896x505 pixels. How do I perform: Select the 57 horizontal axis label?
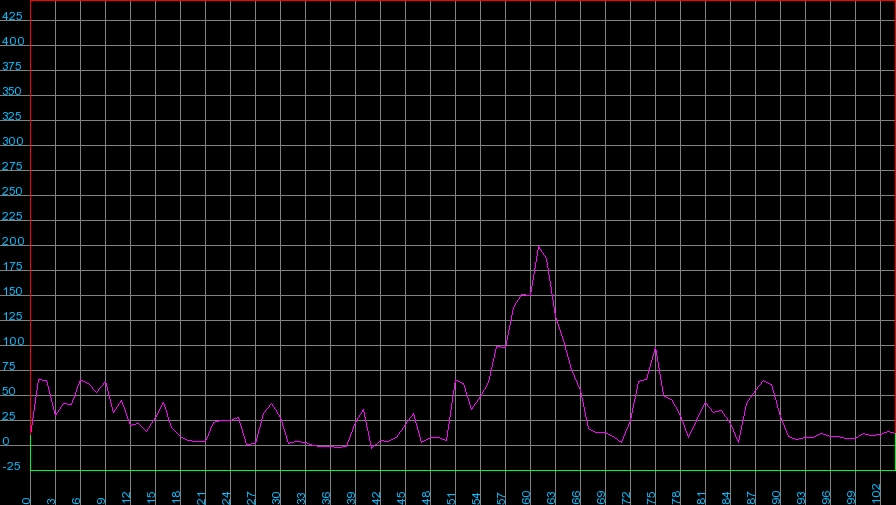click(x=501, y=498)
